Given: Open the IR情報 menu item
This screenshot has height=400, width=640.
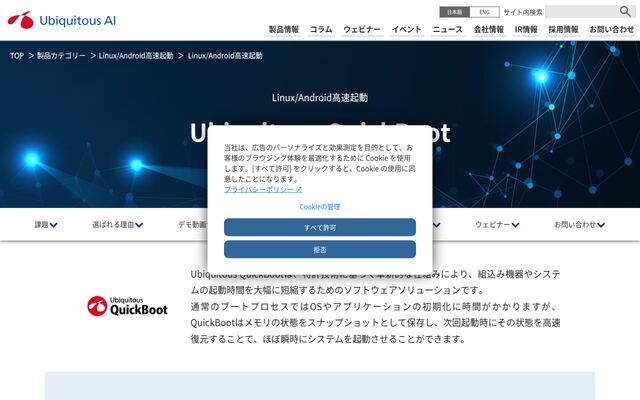Looking at the screenshot, I should pyautogui.click(x=526, y=29).
